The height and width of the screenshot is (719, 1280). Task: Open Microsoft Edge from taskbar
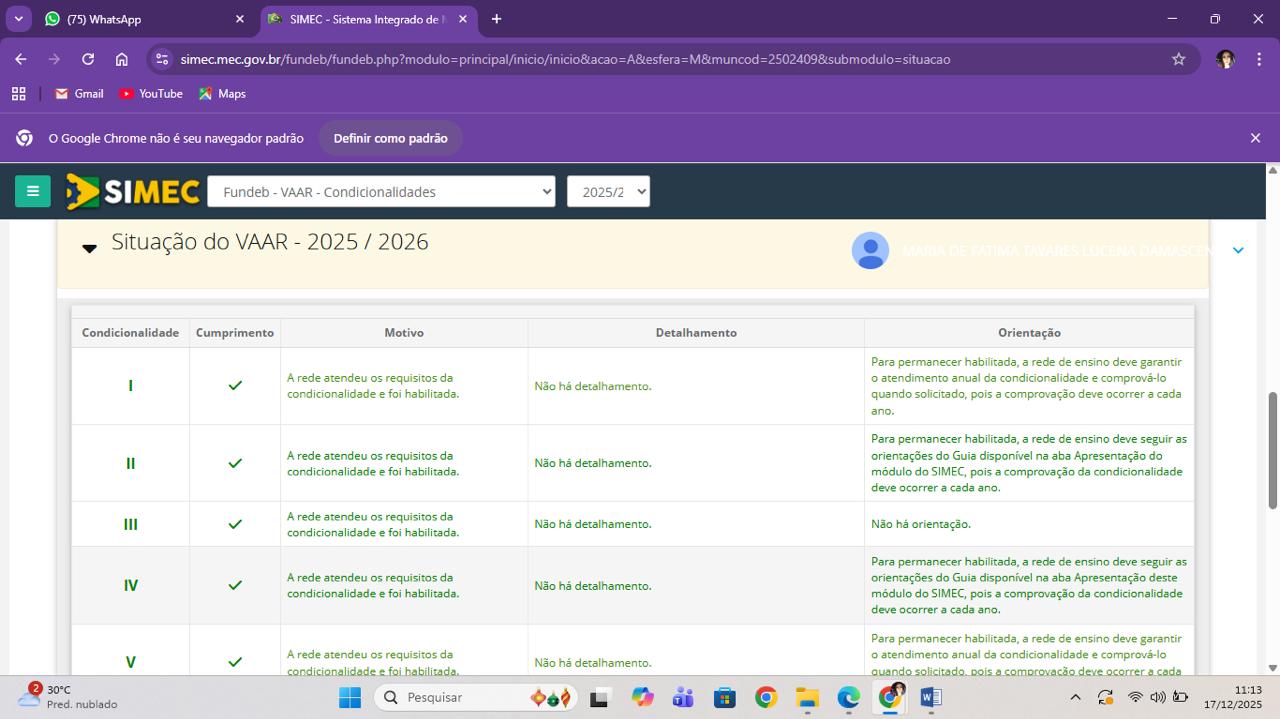(x=848, y=697)
